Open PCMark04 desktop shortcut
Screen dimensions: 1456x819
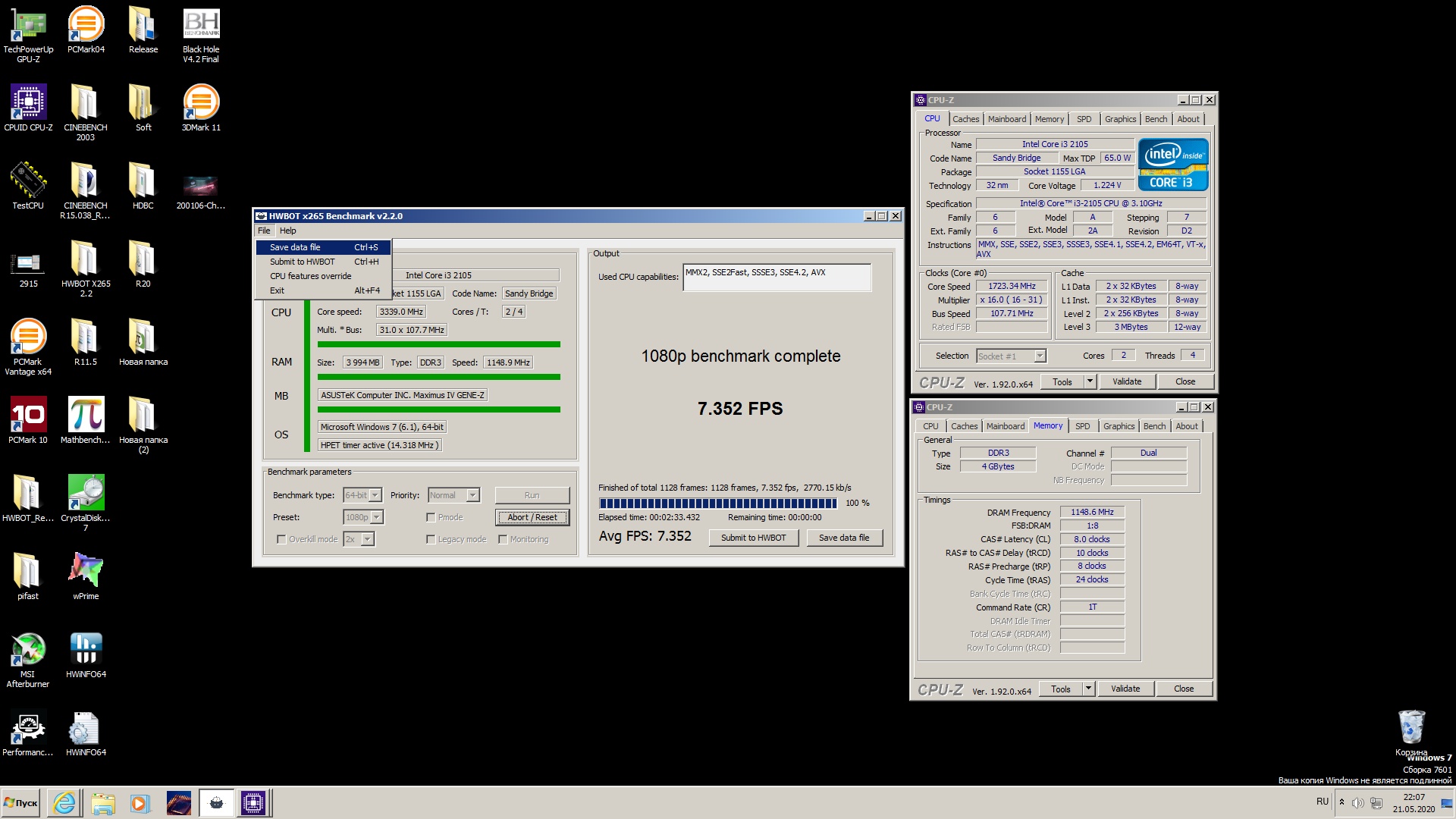tap(86, 30)
